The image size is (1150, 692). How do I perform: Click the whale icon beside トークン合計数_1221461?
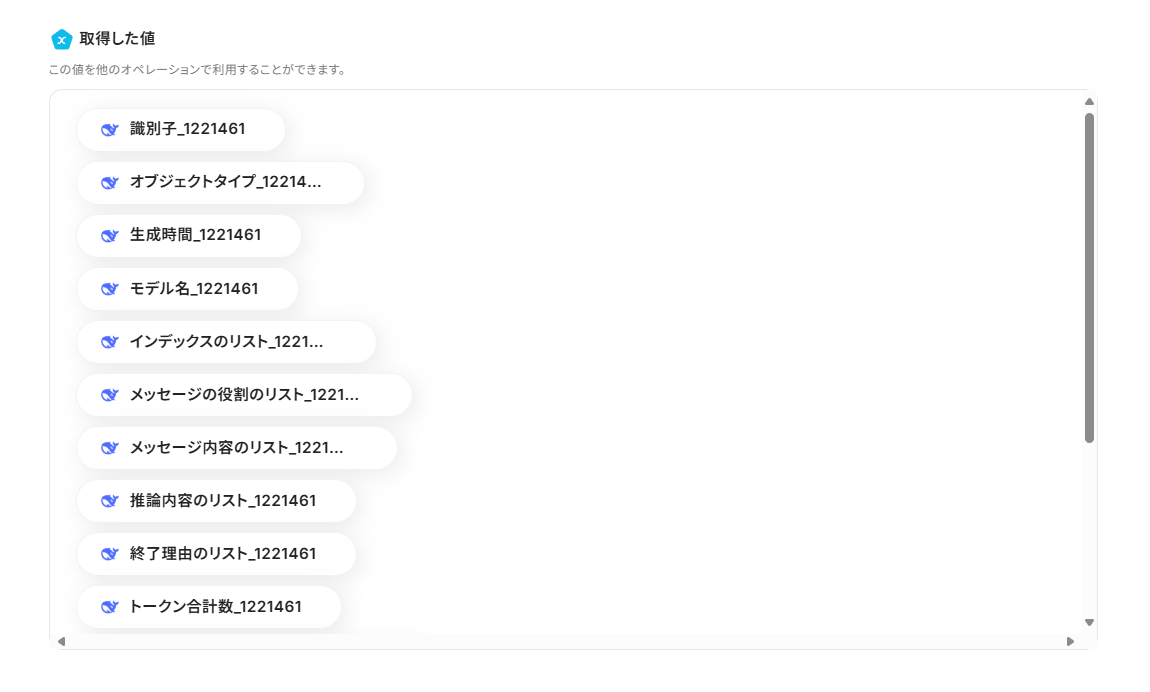point(110,607)
